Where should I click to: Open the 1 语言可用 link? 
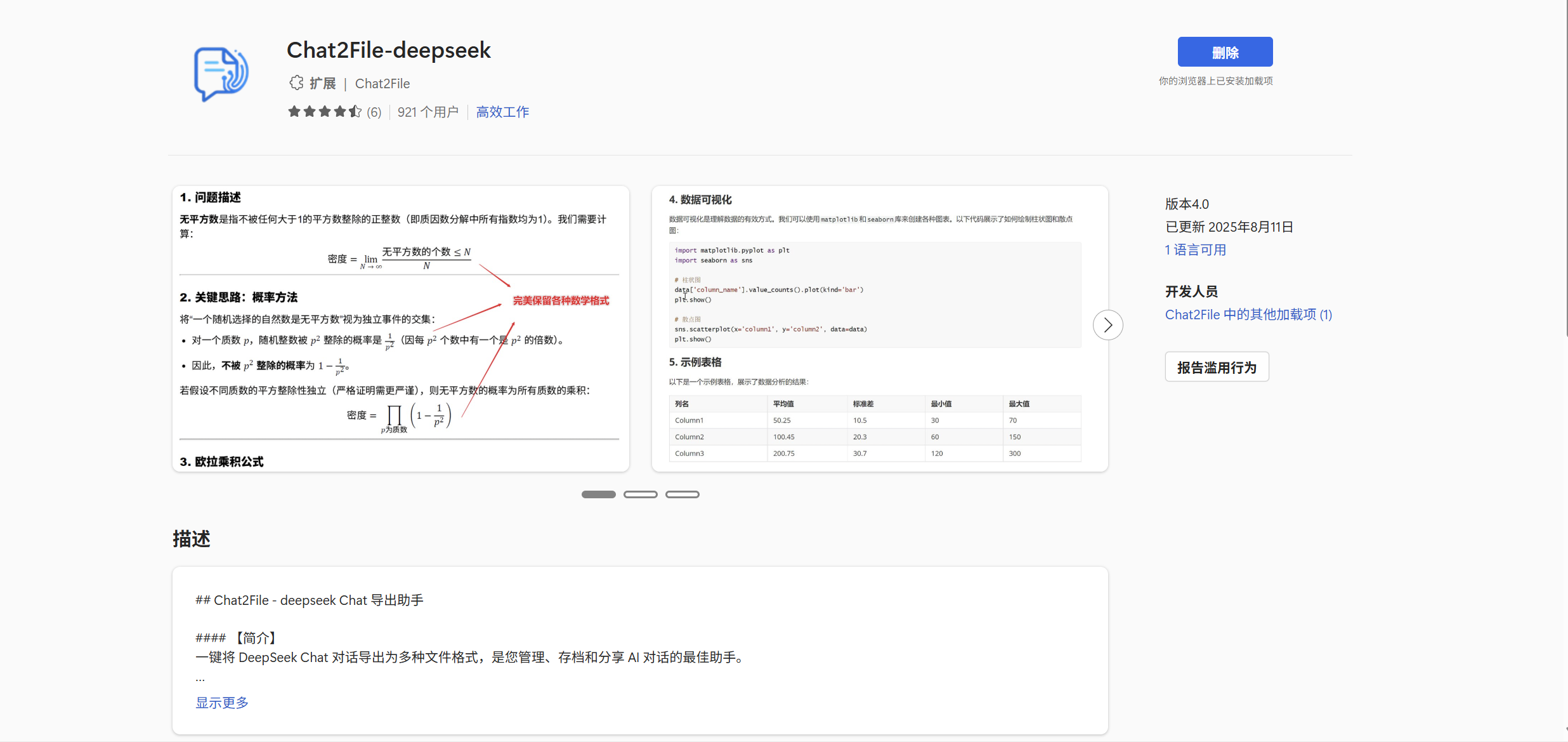1196,249
